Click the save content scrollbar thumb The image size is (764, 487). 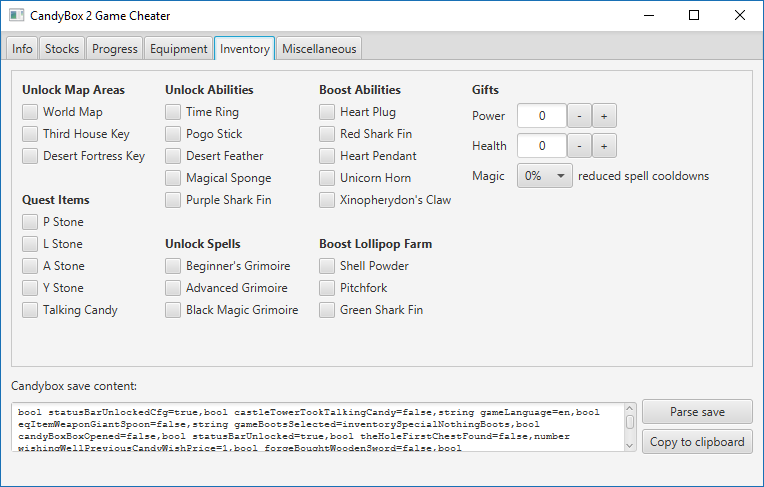[x=630, y=422]
